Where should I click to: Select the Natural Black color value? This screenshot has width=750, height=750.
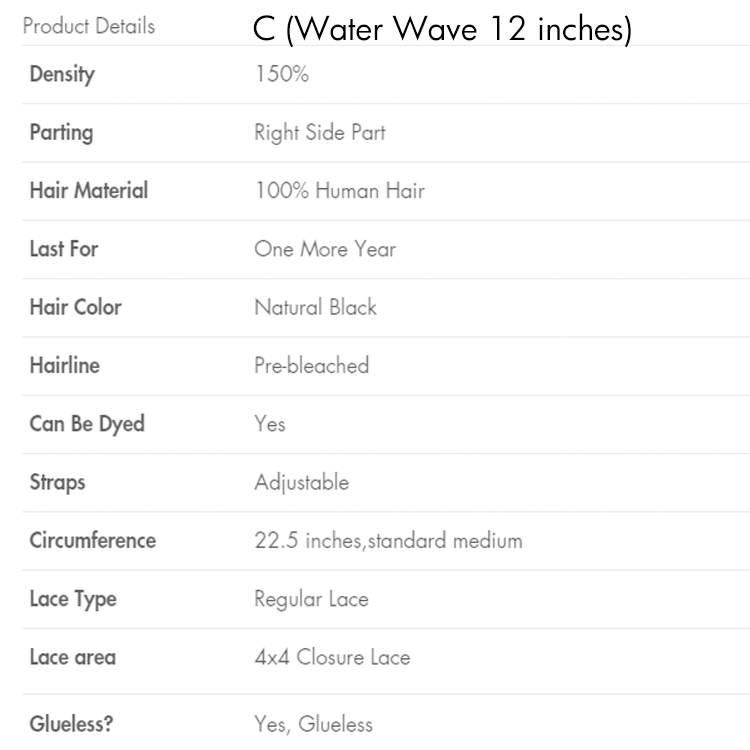tap(315, 307)
